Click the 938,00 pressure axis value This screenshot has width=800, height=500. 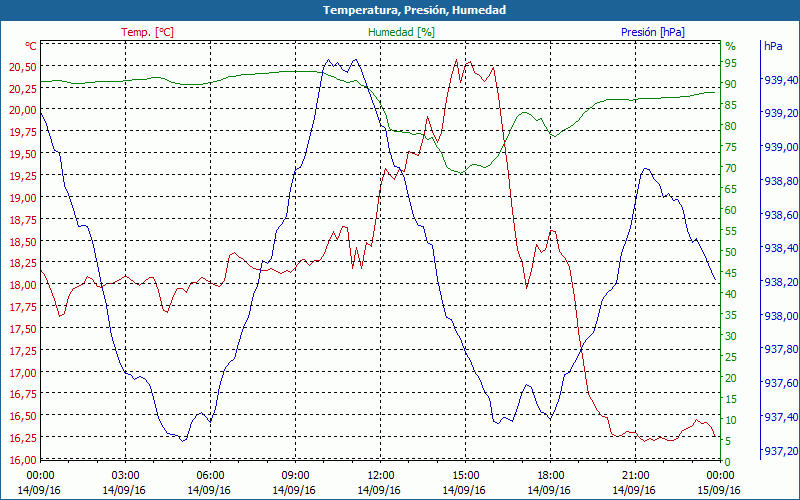[x=779, y=316]
